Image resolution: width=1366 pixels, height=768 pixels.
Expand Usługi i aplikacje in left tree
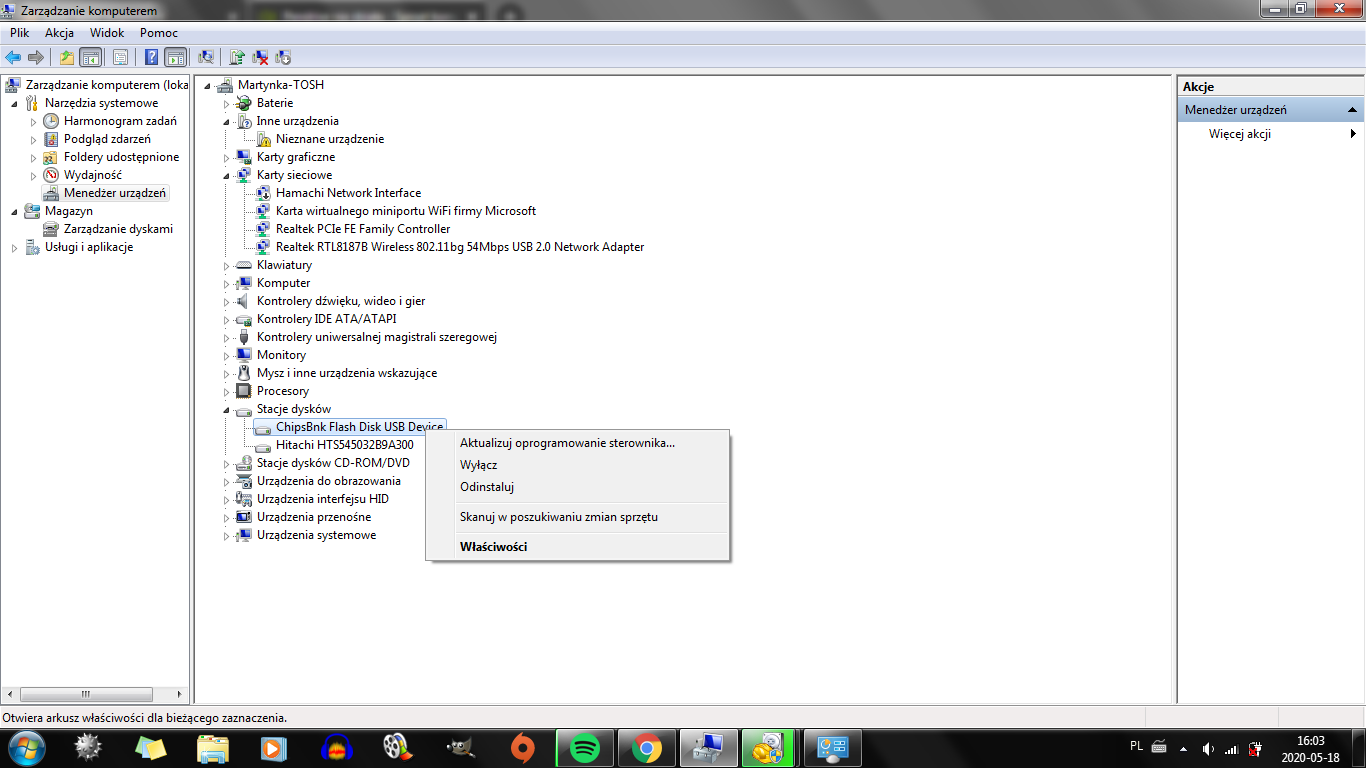(x=14, y=247)
